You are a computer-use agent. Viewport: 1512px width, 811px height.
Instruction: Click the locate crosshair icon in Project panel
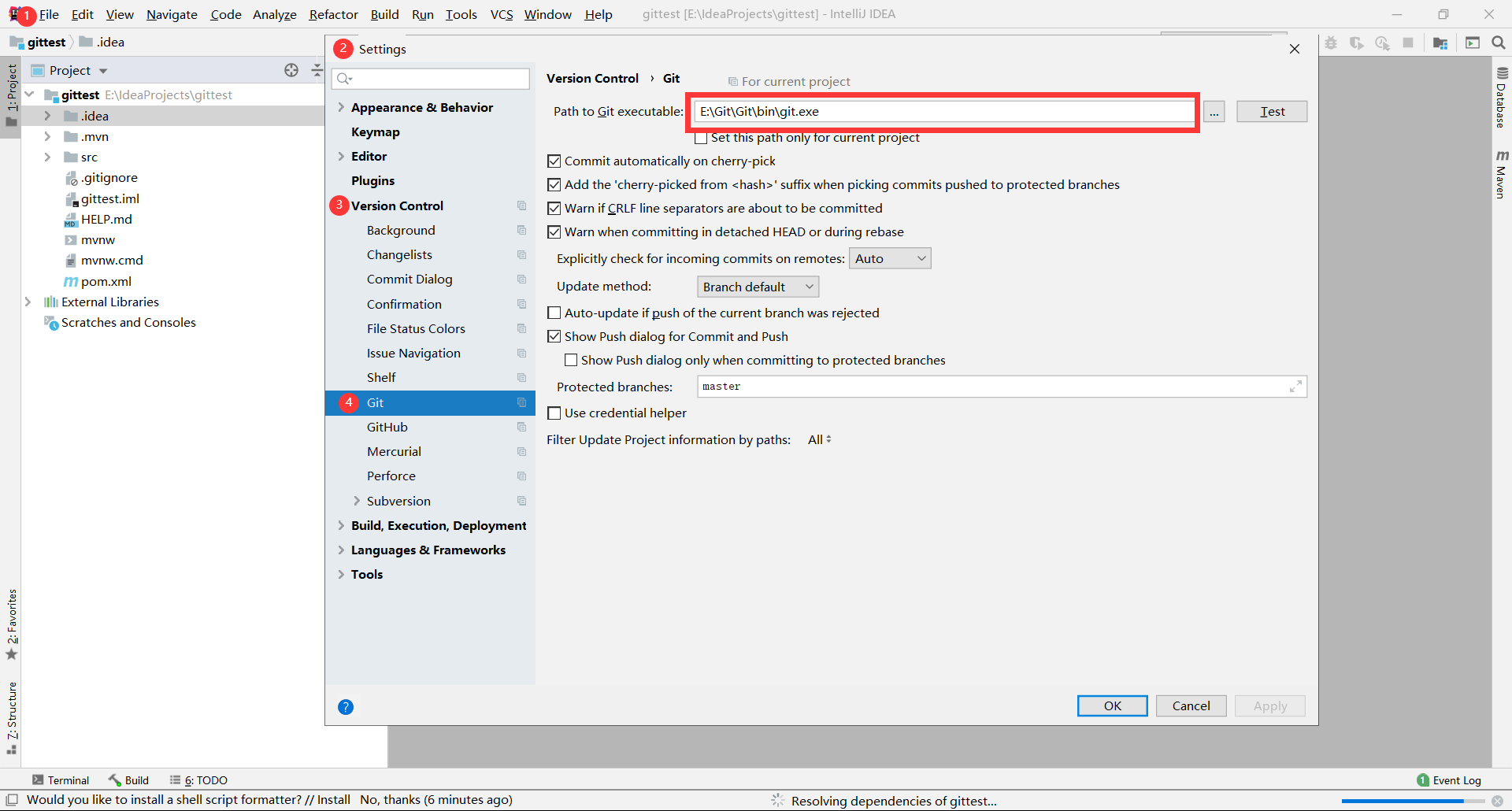(291, 70)
